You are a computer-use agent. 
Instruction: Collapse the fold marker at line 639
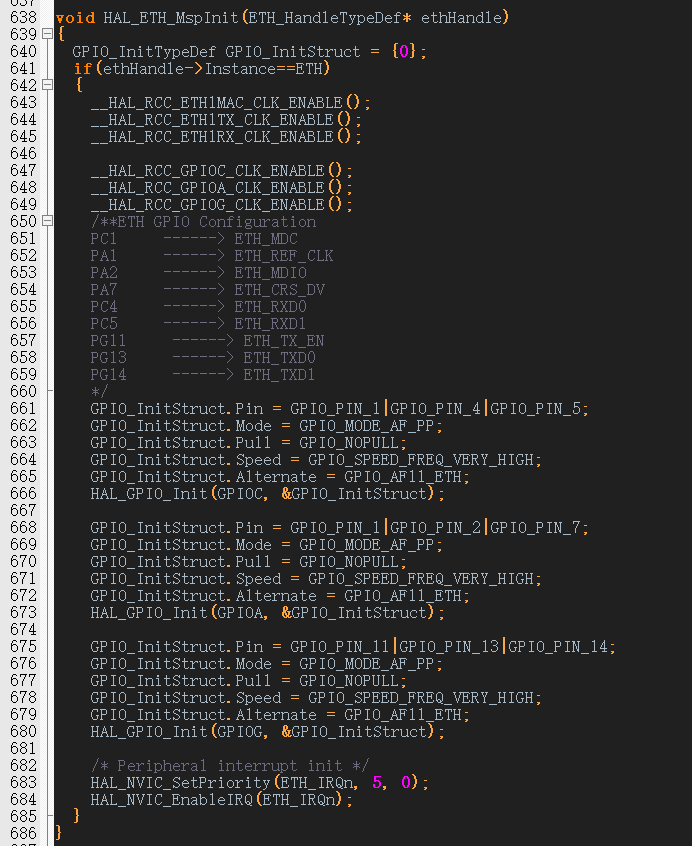click(47, 34)
